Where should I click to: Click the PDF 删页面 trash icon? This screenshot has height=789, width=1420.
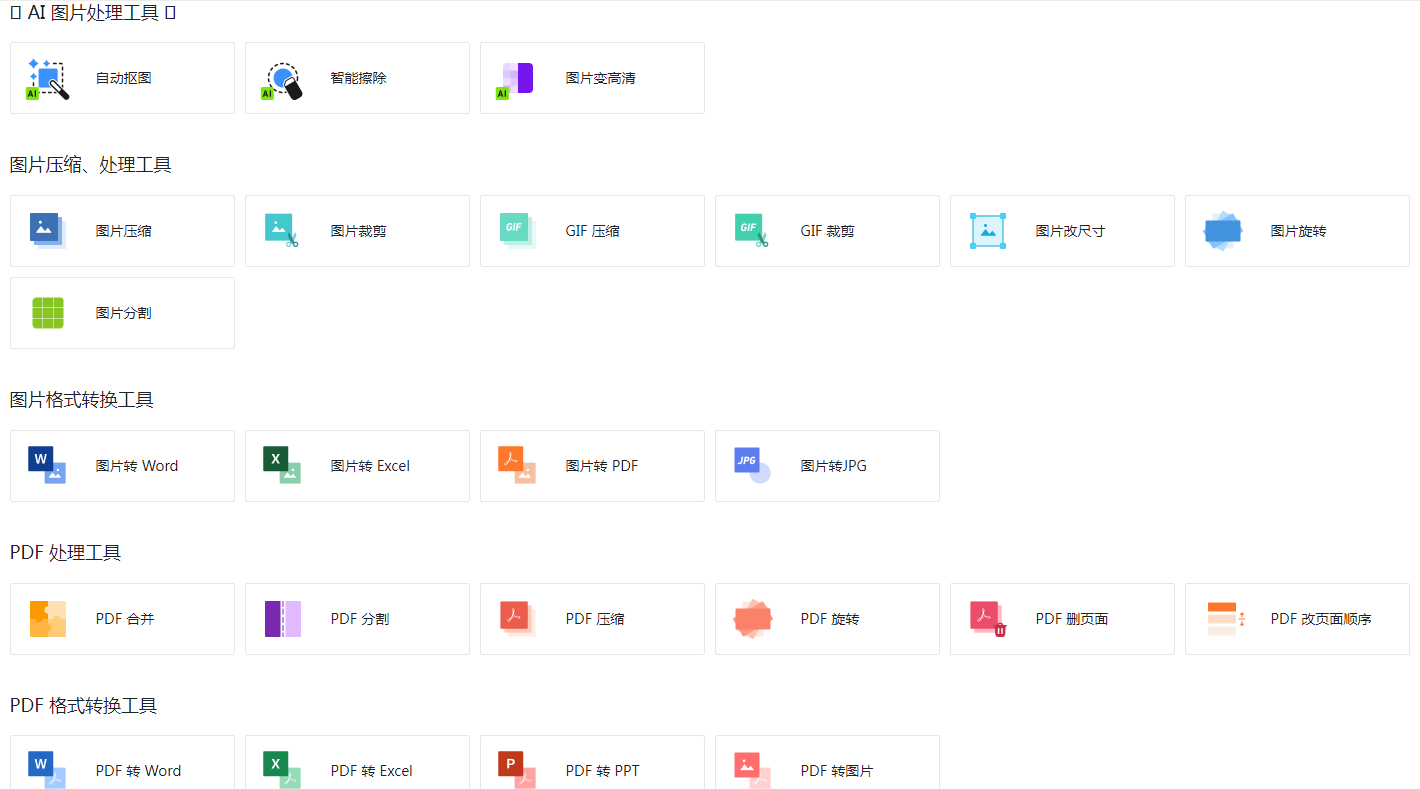pyautogui.click(x=987, y=619)
